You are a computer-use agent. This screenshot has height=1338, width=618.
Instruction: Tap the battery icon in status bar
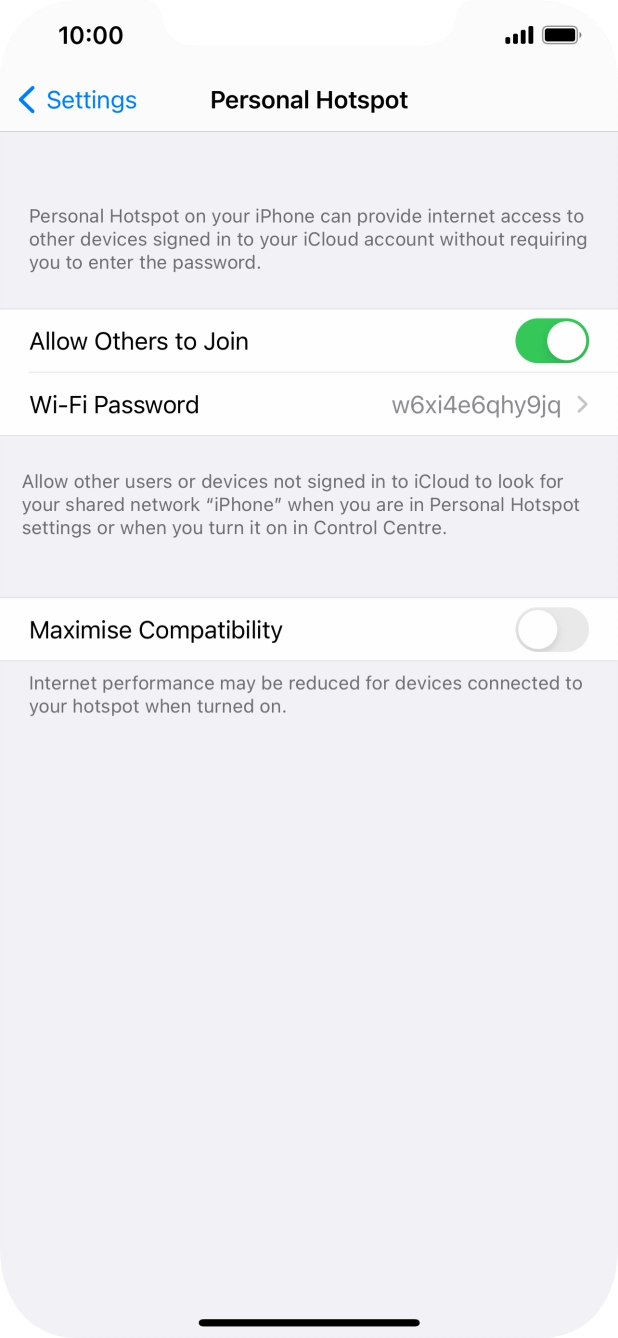[x=562, y=36]
